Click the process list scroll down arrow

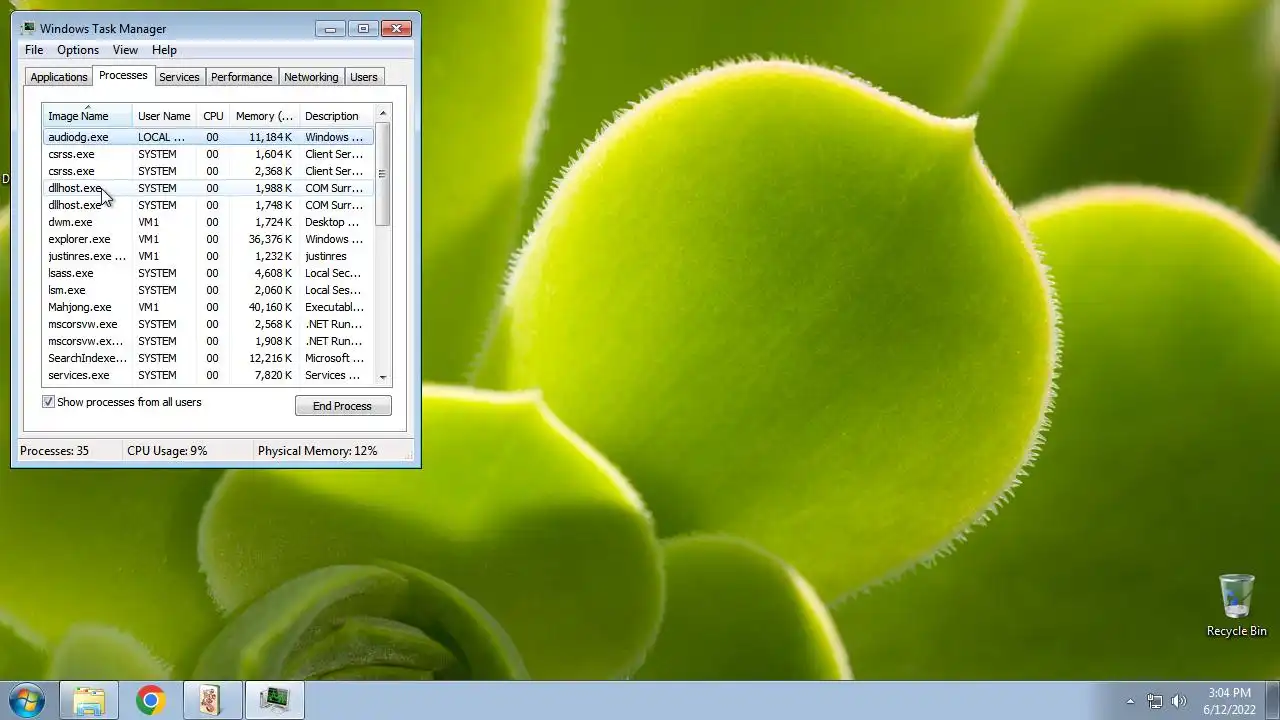pyautogui.click(x=383, y=378)
